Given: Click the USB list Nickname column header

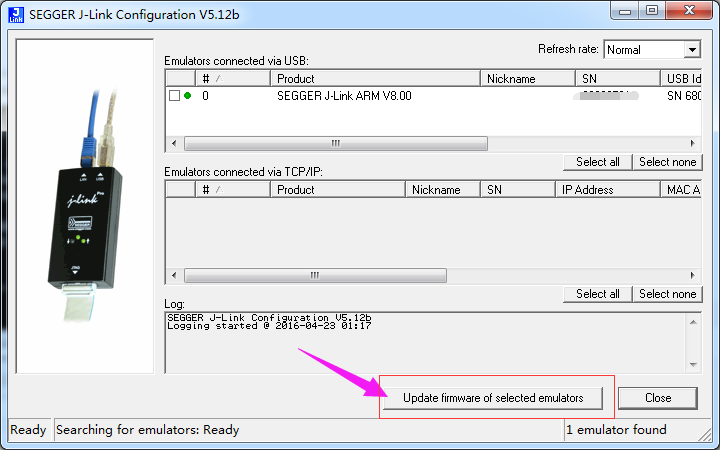Looking at the screenshot, I should 528,79.
